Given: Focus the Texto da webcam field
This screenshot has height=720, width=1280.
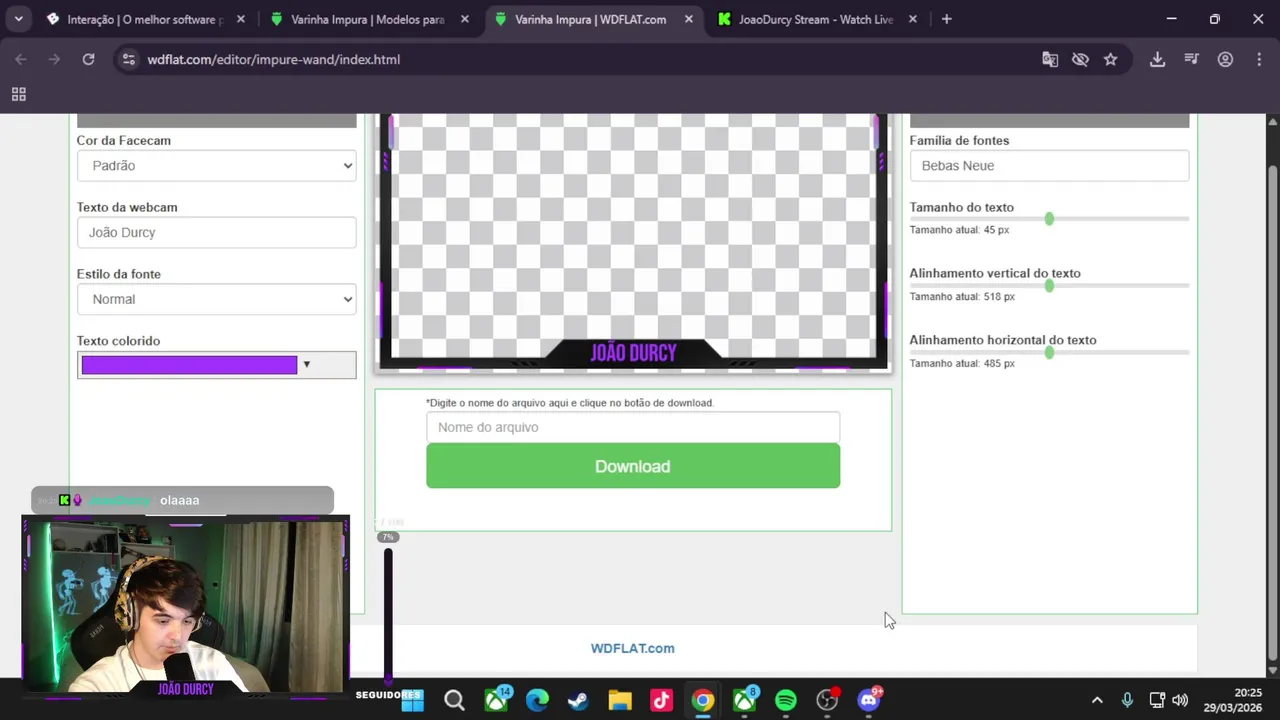Looking at the screenshot, I should [216, 232].
